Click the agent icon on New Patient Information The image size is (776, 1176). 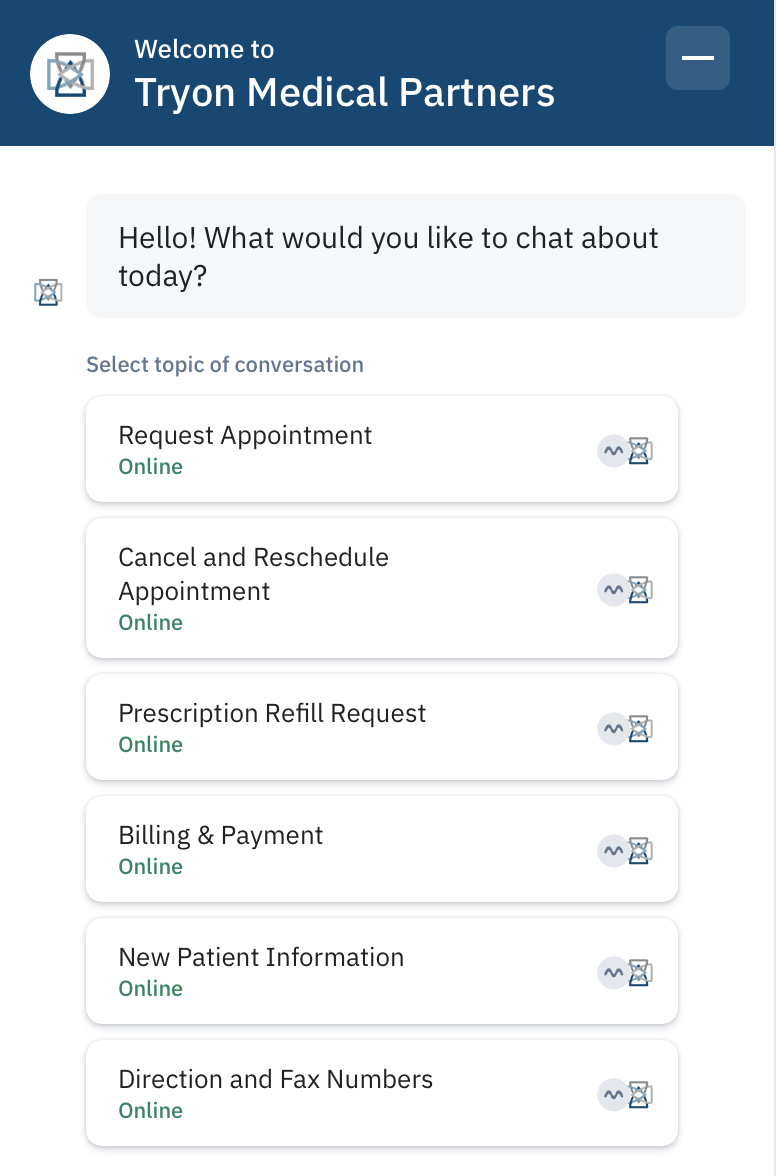639,973
